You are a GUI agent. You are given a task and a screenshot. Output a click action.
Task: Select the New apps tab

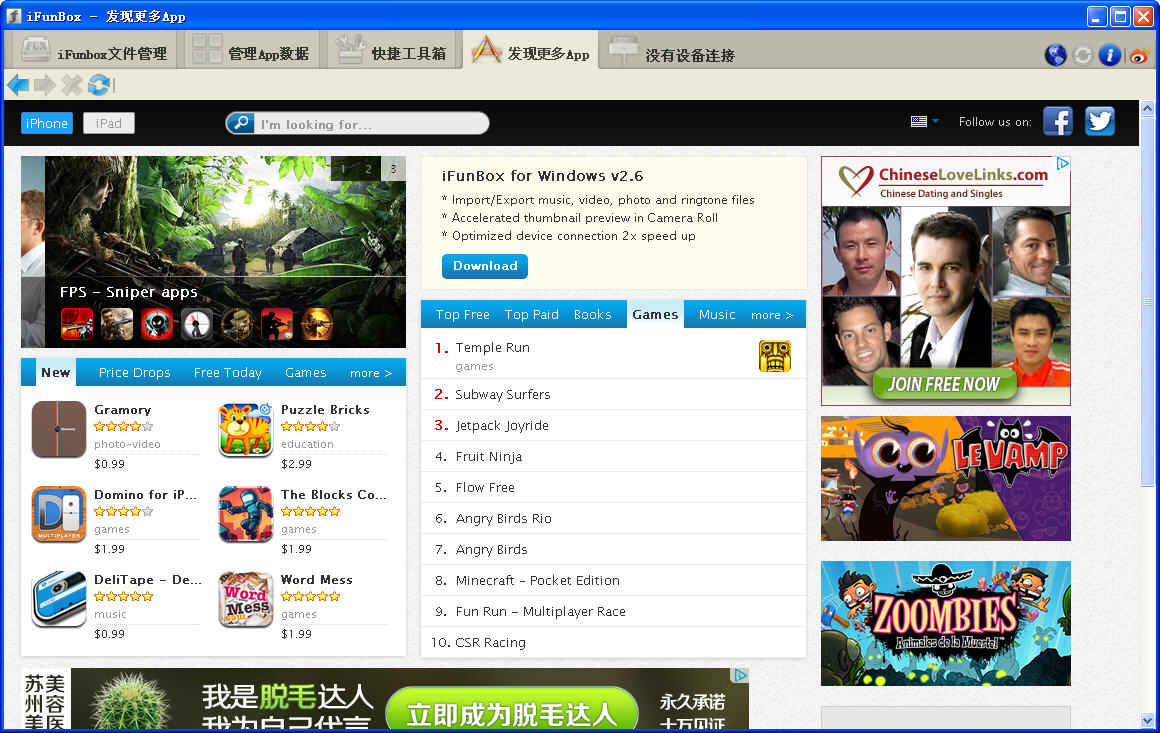pos(55,372)
